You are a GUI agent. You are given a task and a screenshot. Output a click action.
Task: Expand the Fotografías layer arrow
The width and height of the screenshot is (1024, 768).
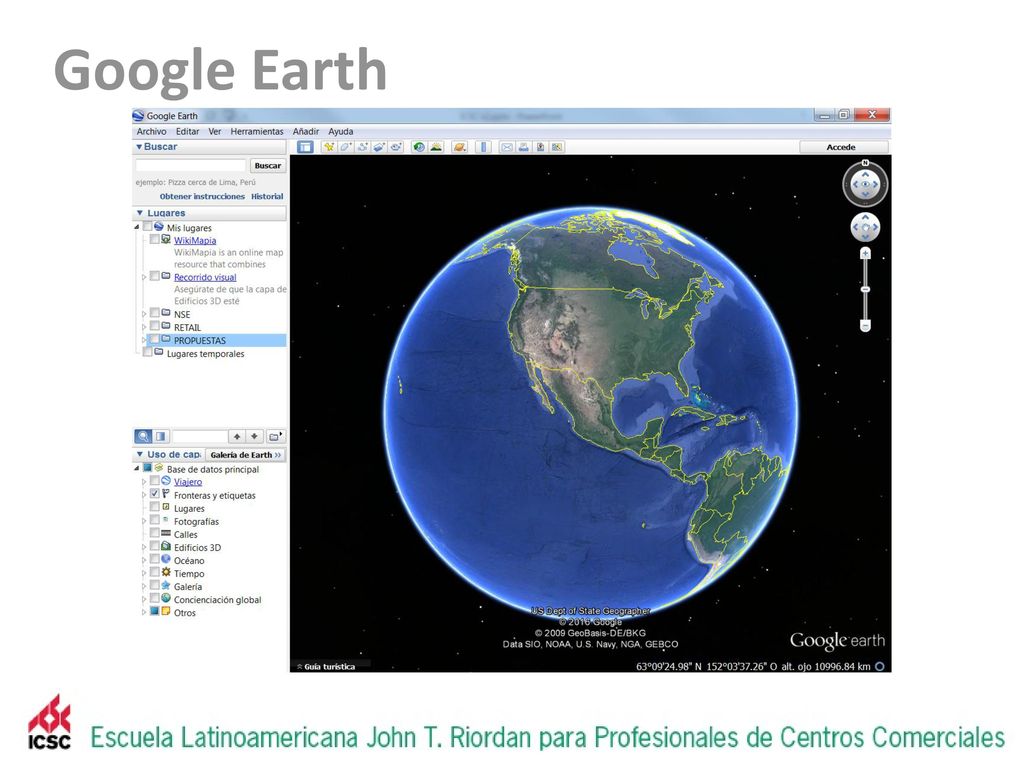144,521
